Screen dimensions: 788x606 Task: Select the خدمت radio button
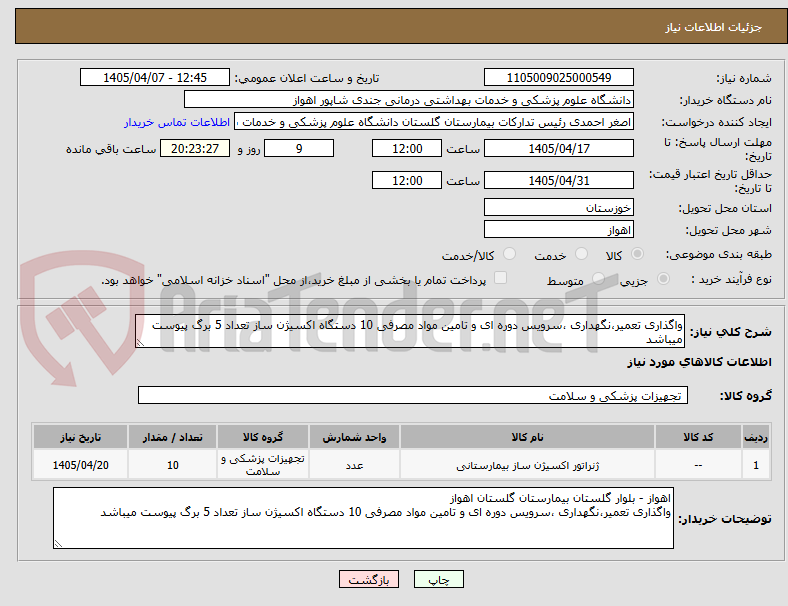(x=581, y=254)
